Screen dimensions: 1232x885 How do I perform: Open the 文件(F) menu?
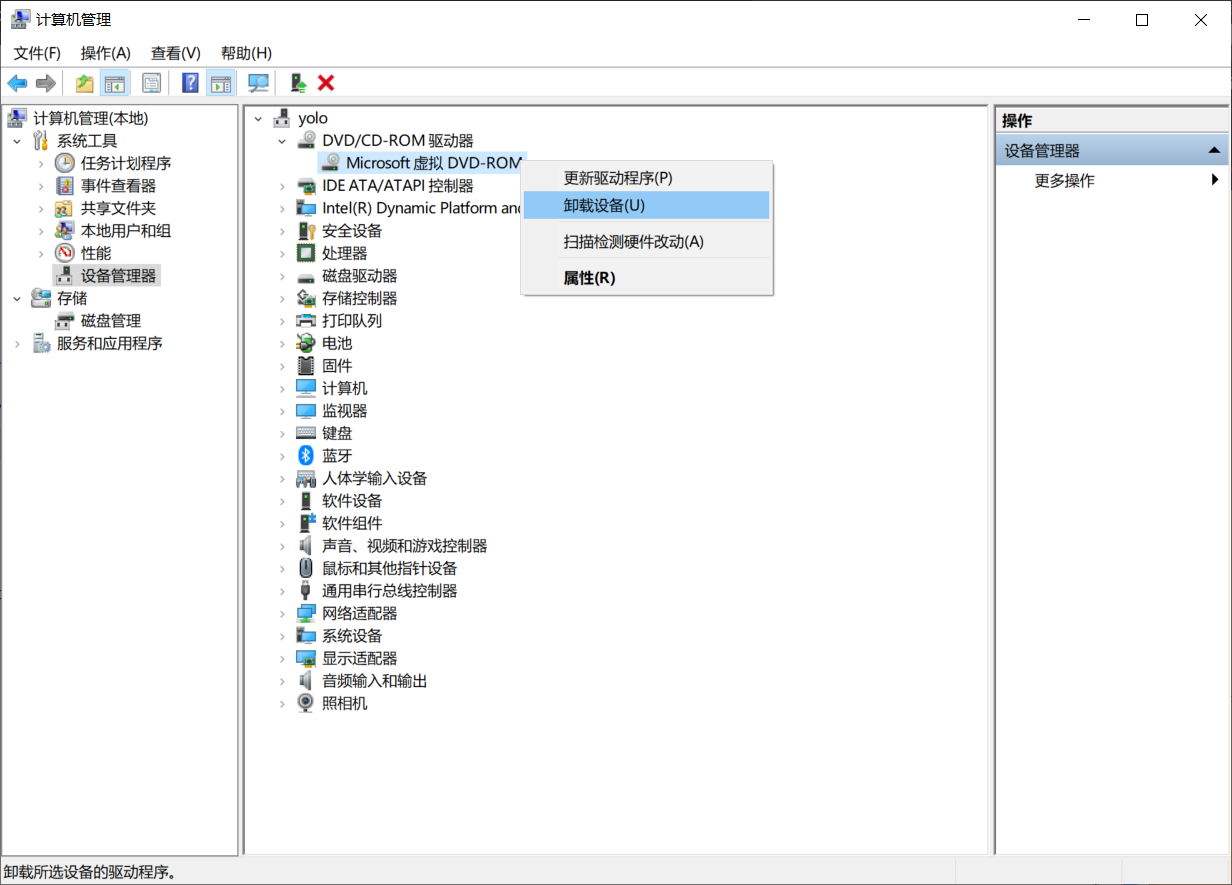click(x=37, y=53)
